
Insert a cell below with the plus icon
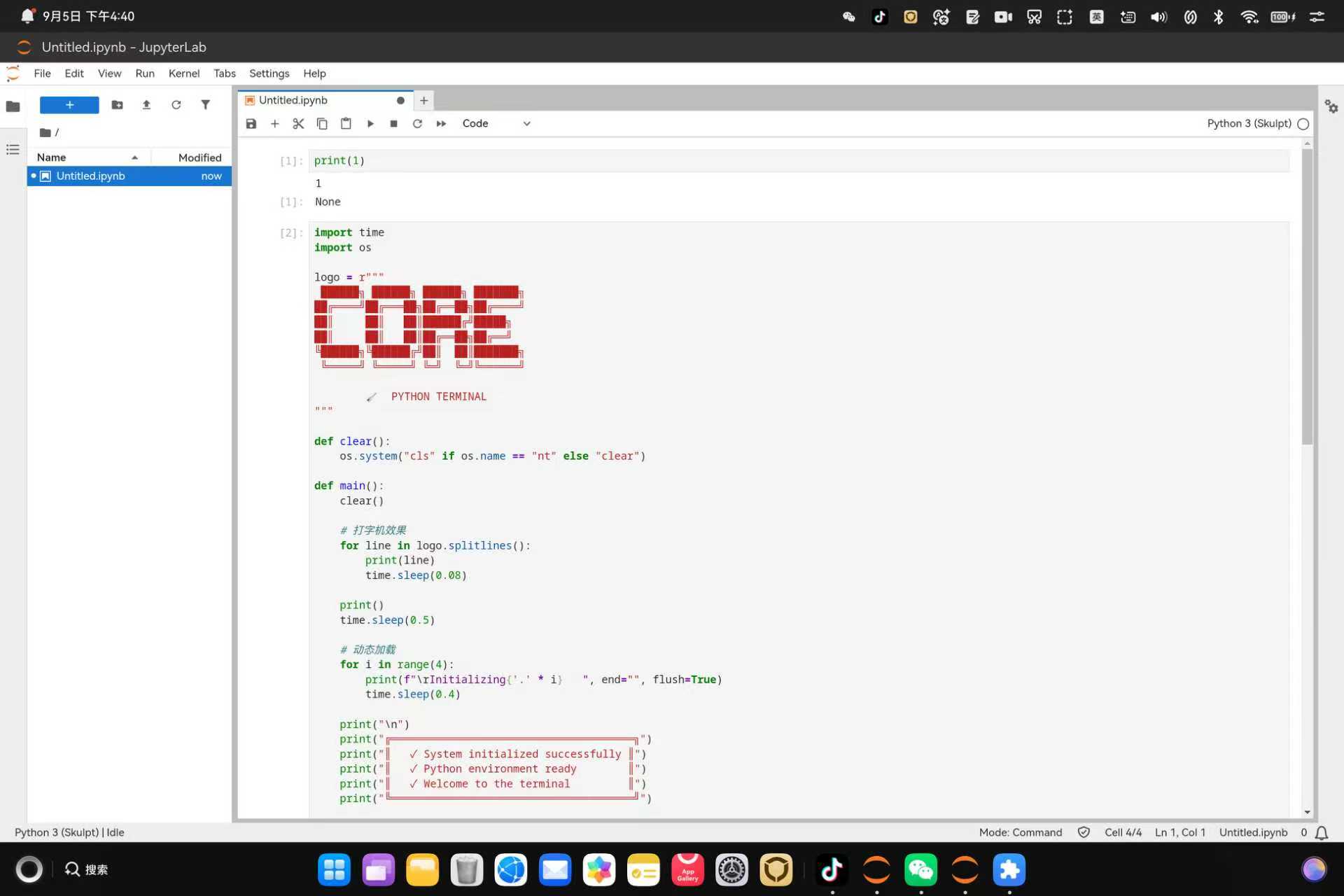point(275,124)
